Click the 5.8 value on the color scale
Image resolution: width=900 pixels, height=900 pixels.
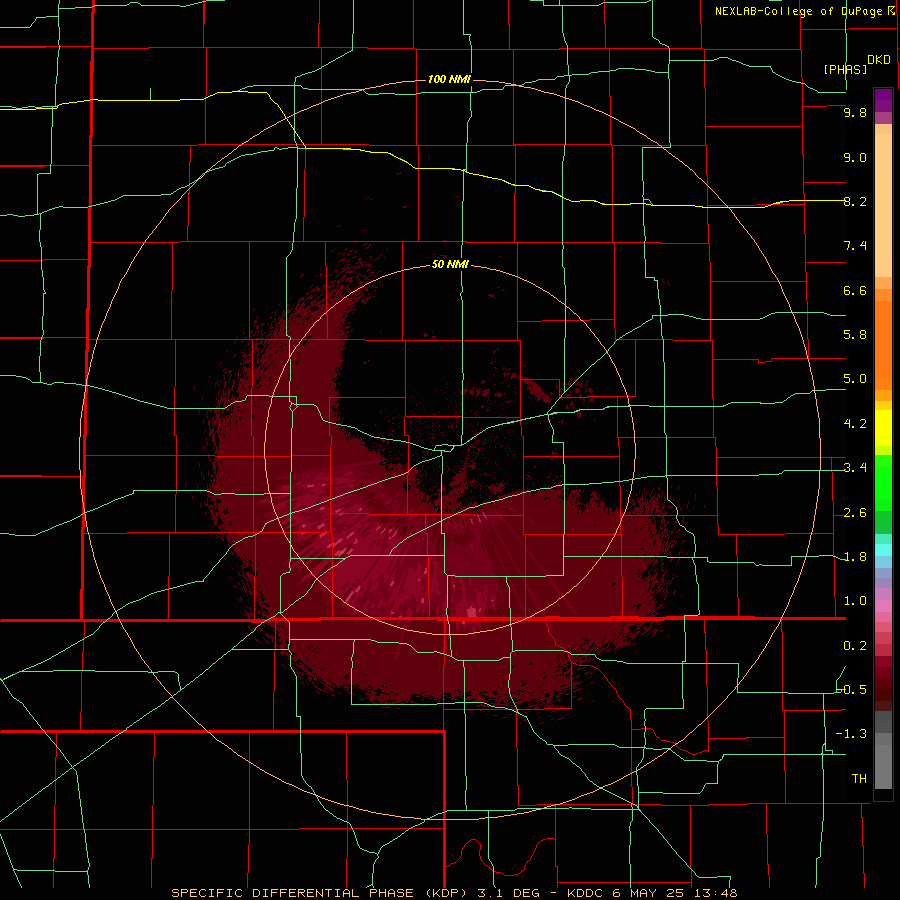coord(855,335)
